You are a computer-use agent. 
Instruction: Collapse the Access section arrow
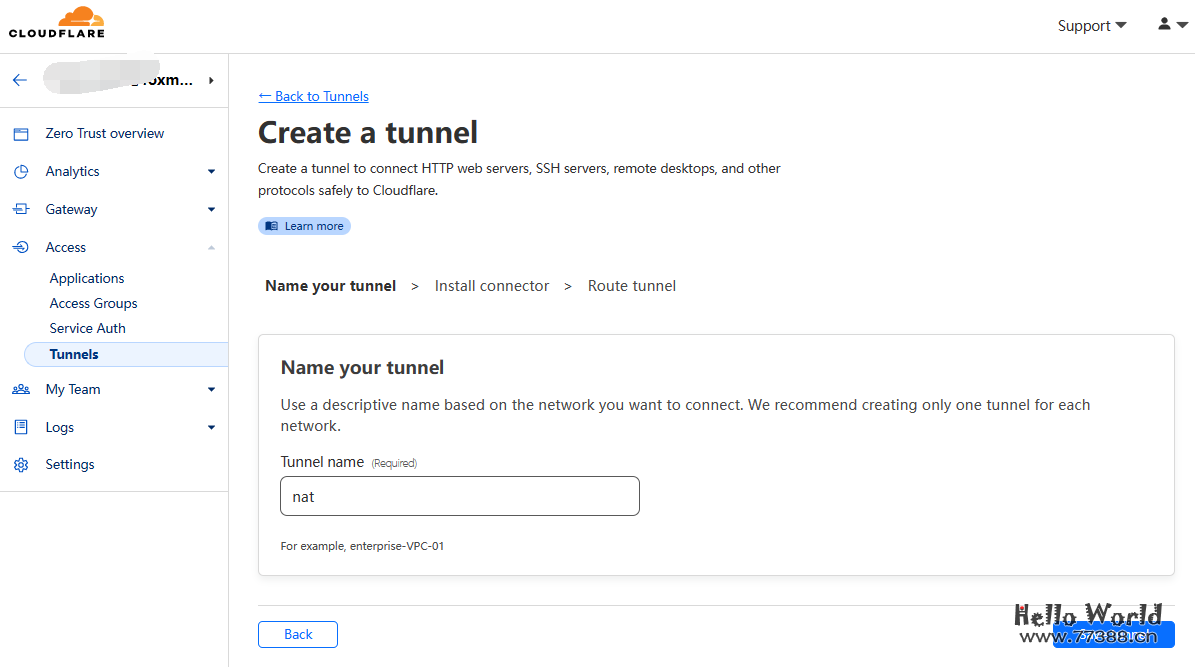[x=211, y=248]
